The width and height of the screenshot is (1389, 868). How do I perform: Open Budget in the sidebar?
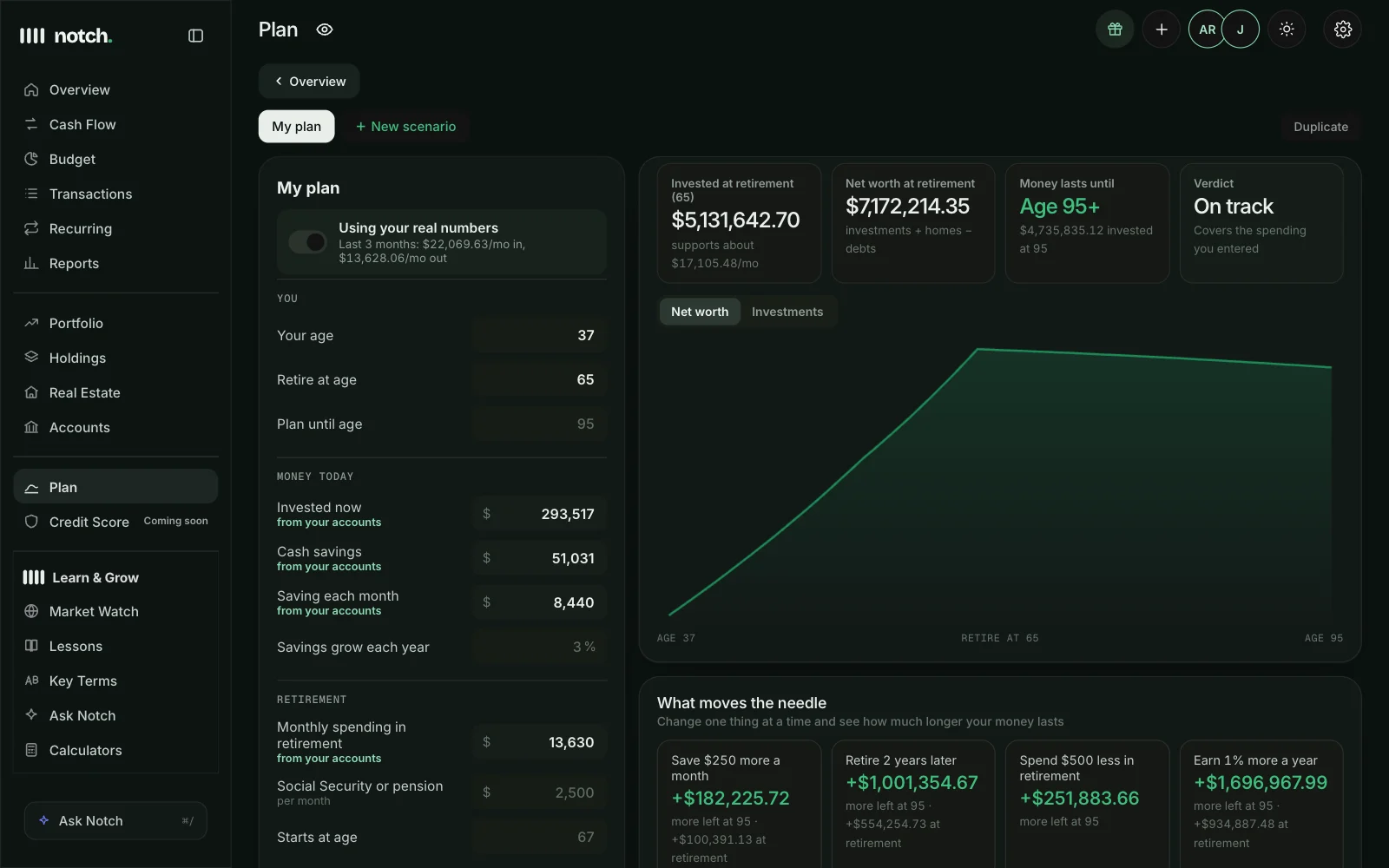115,159
